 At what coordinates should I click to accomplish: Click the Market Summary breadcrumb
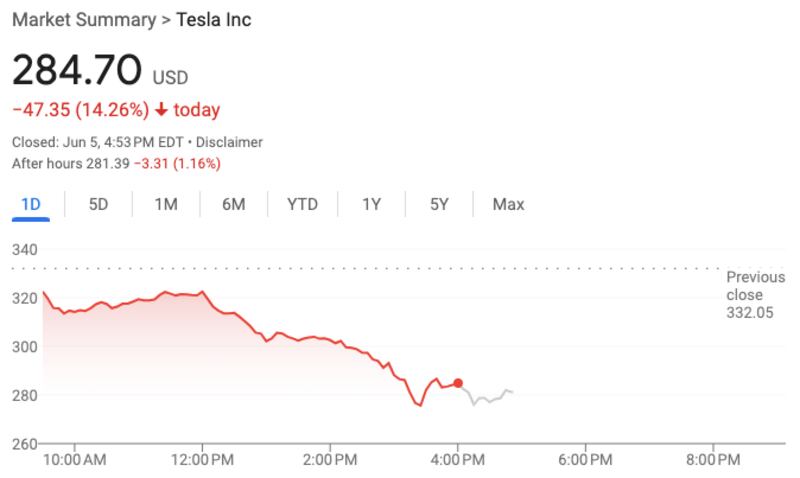[x=83, y=20]
